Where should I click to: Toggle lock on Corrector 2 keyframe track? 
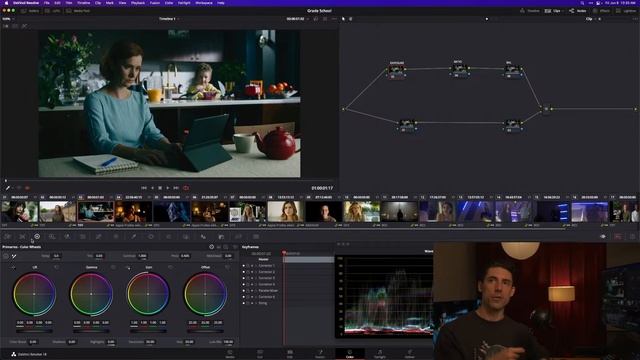248,272
